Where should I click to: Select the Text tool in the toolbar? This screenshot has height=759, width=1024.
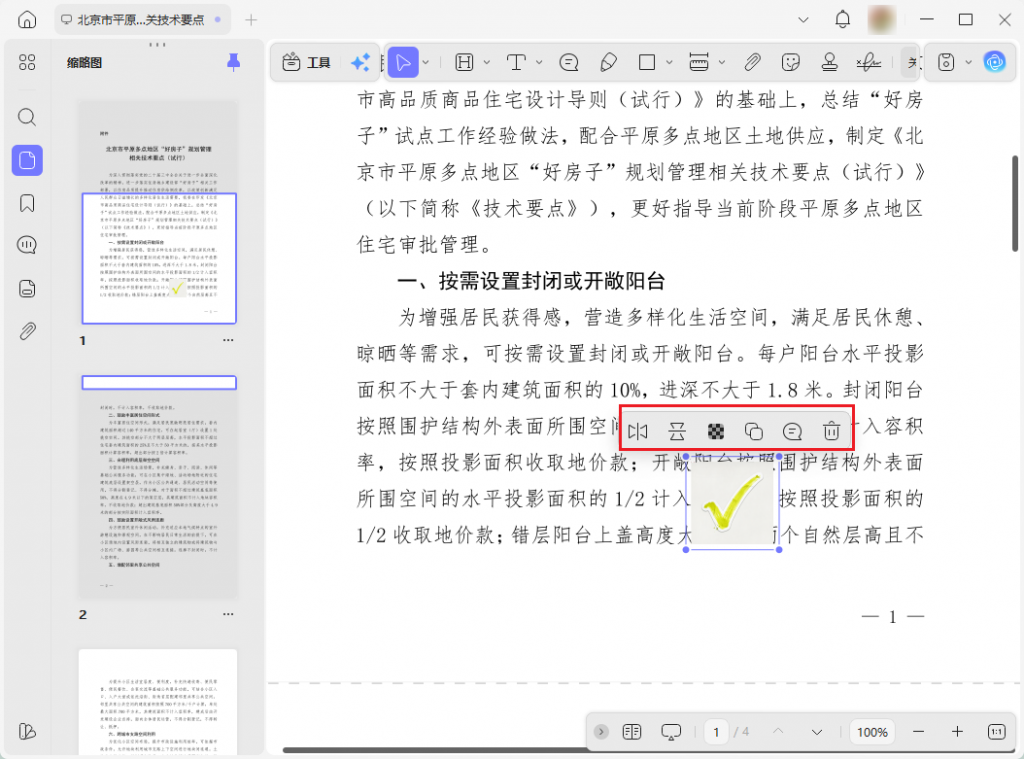coord(517,62)
